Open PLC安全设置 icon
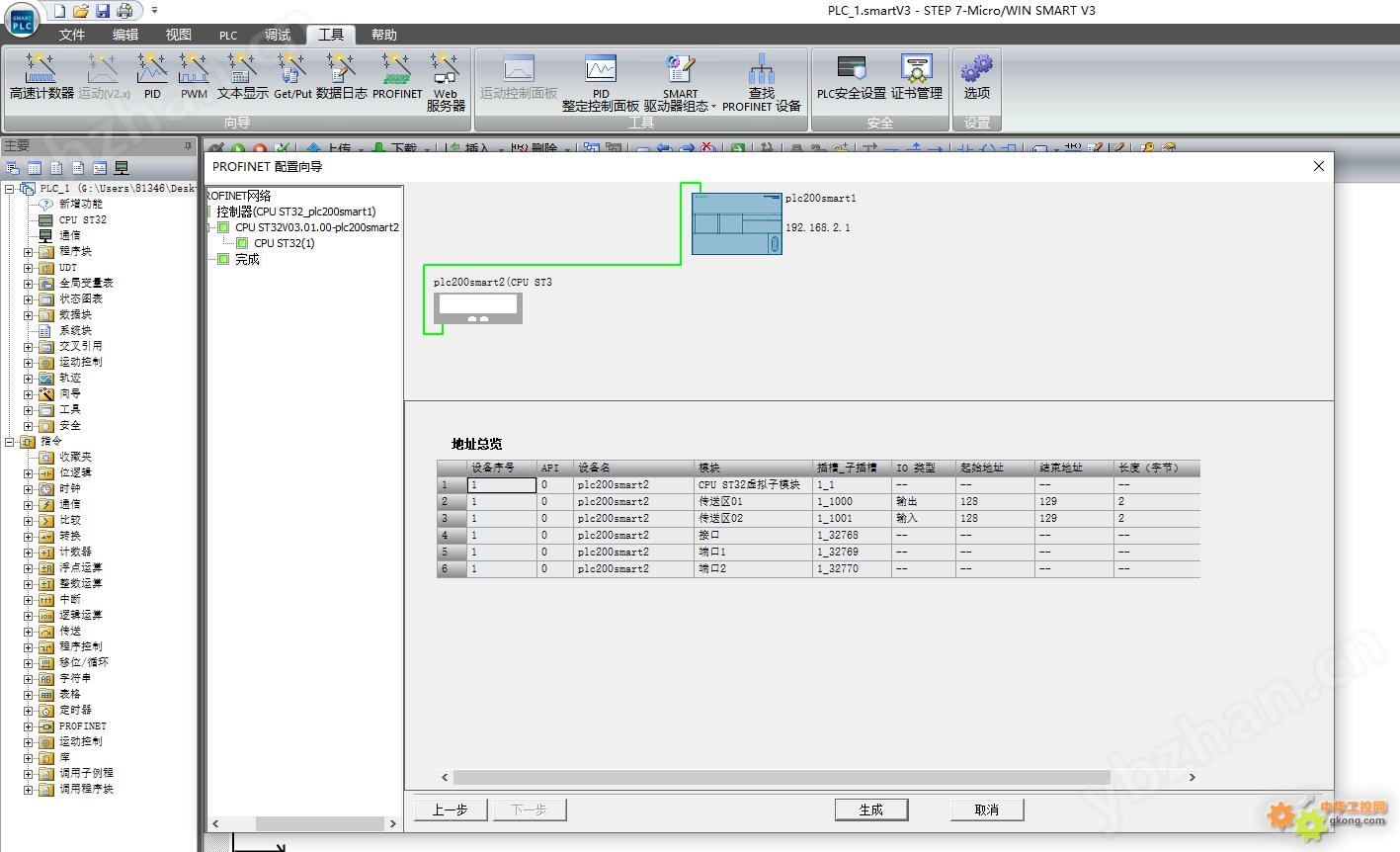The width and height of the screenshot is (1400, 852). pos(852,69)
